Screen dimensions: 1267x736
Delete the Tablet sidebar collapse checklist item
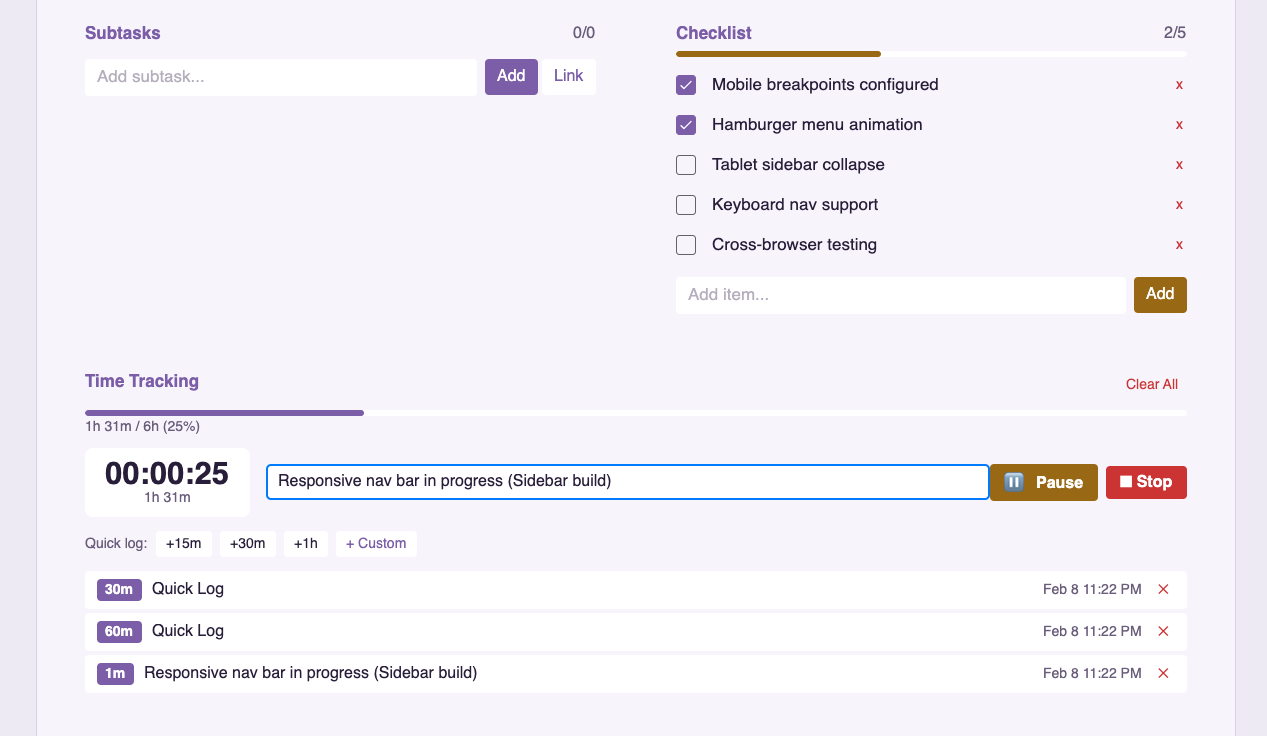1179,165
